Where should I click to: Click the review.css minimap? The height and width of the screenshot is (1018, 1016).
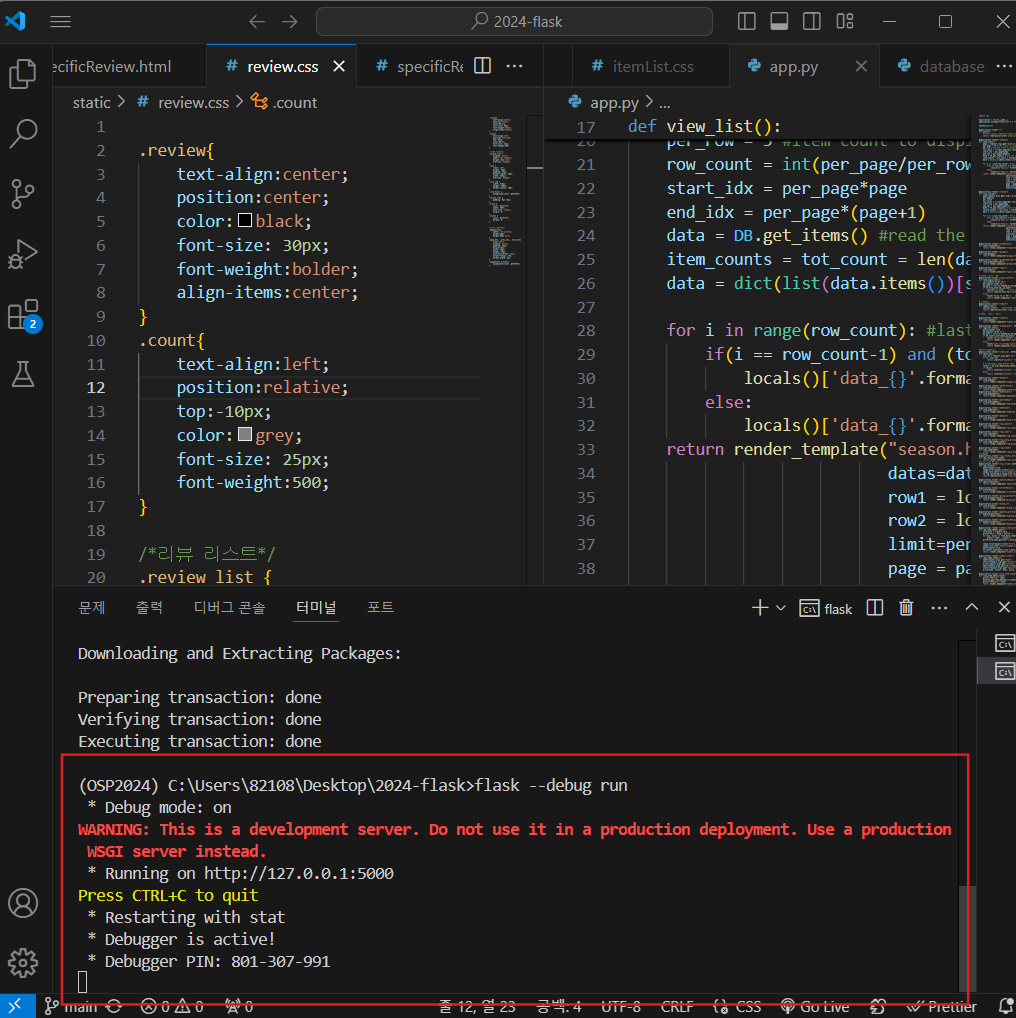[x=506, y=192]
